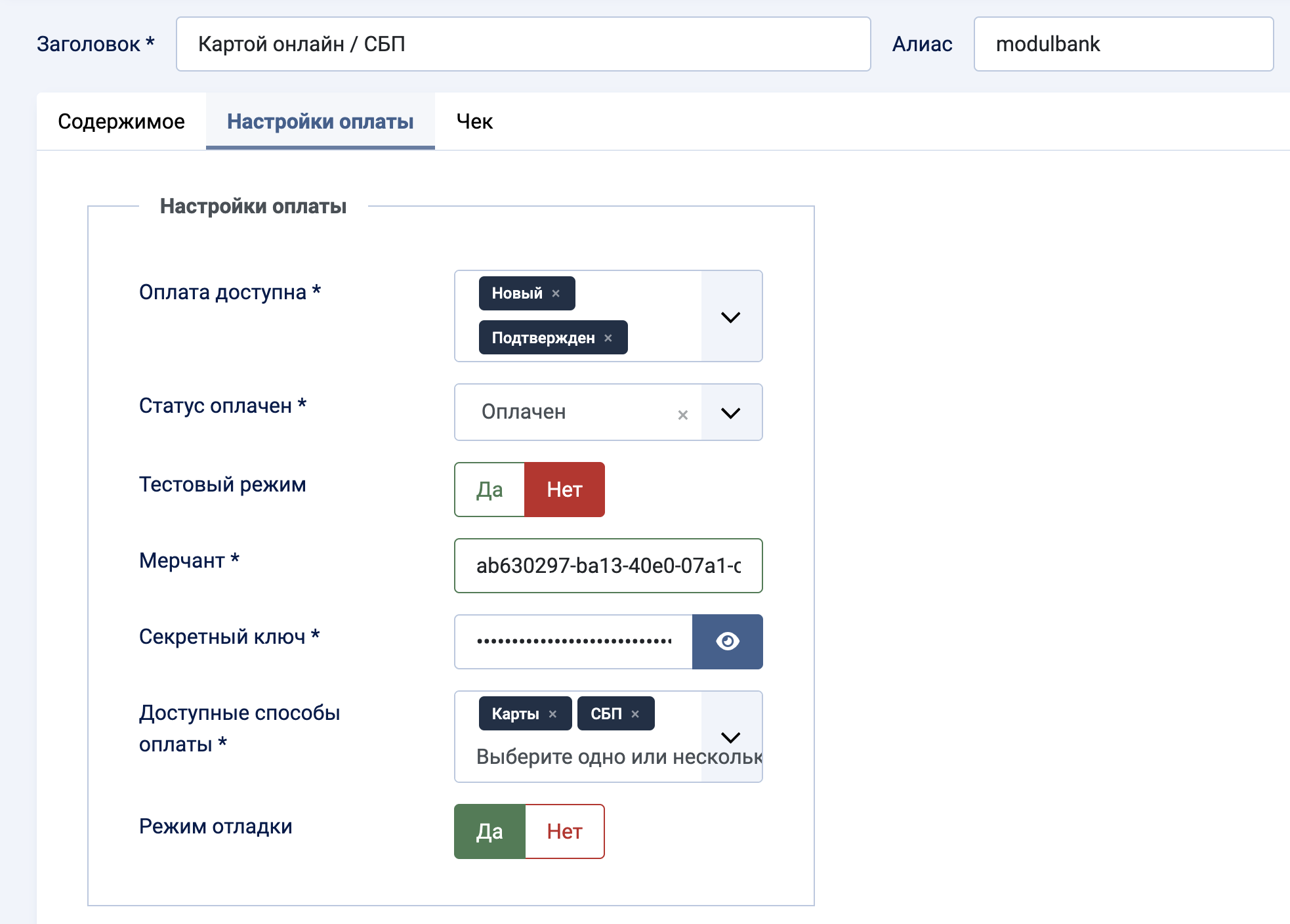Open the «Статус оплачен» dropdown list

(x=730, y=413)
